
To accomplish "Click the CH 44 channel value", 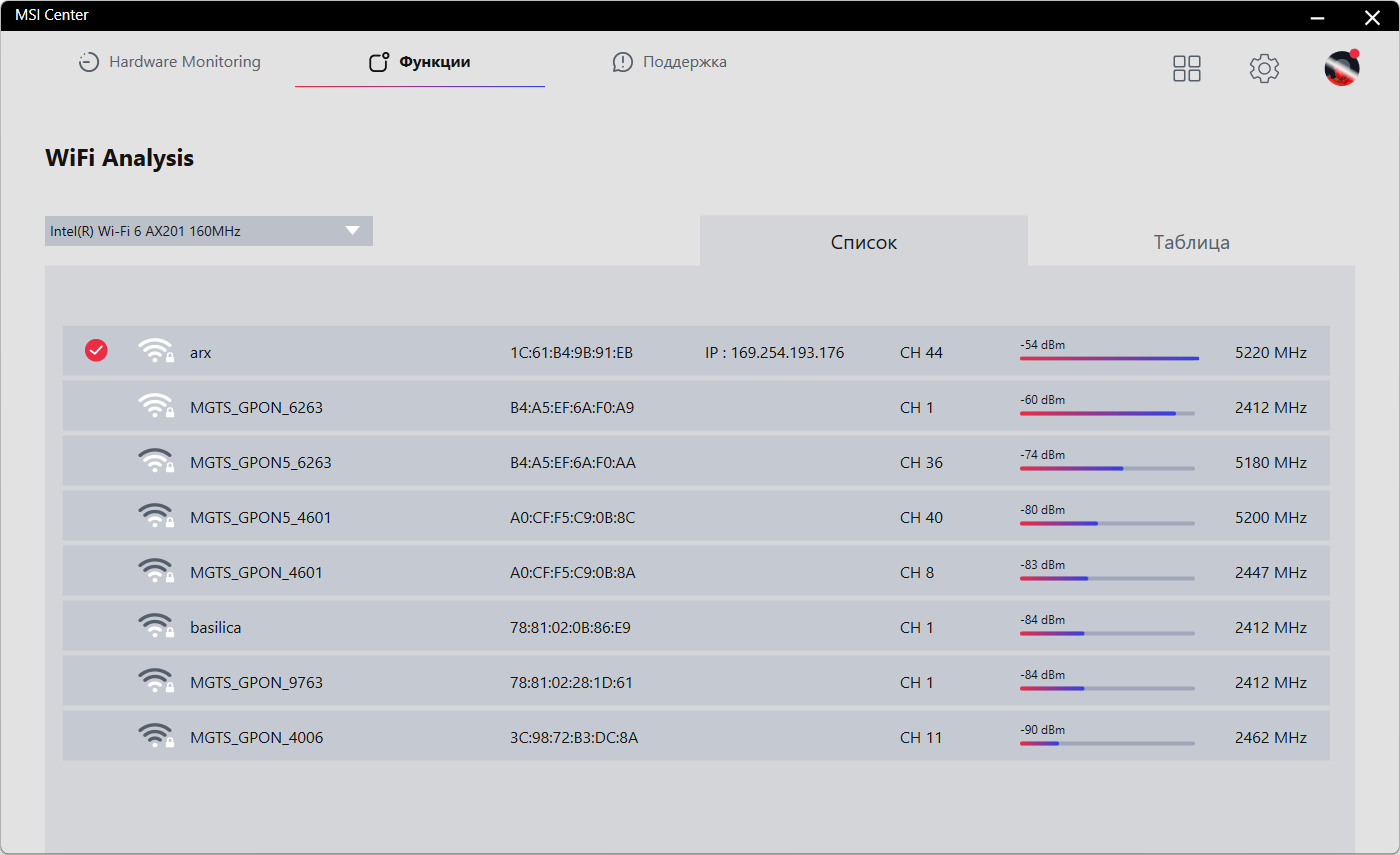I will [x=921, y=353].
